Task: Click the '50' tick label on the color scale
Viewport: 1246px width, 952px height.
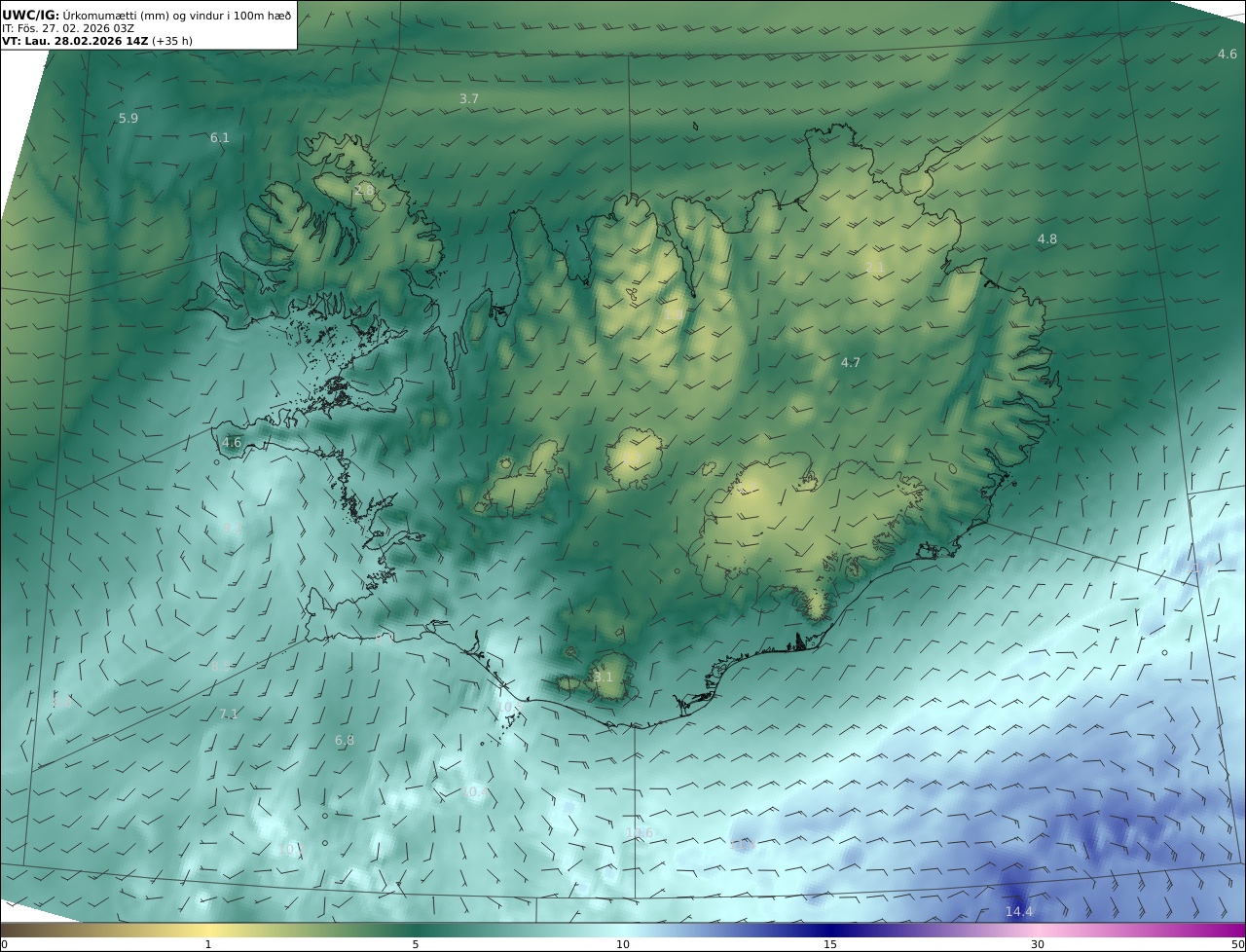Action: 1237,944
